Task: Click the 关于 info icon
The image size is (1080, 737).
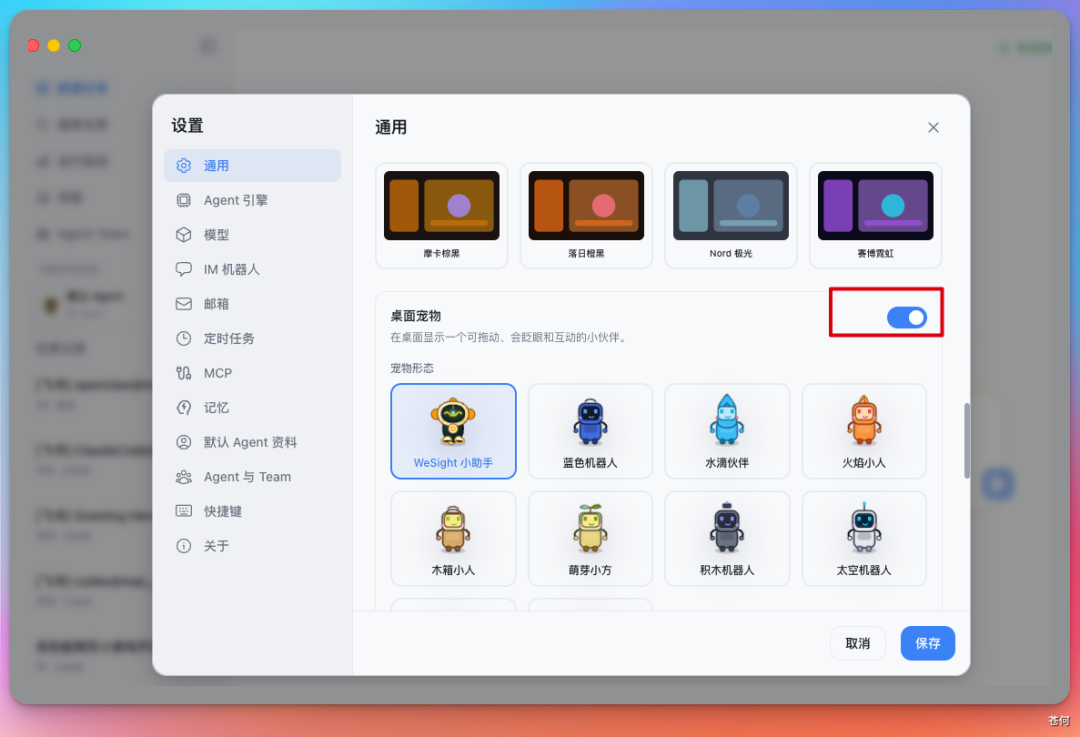Action: [183, 546]
